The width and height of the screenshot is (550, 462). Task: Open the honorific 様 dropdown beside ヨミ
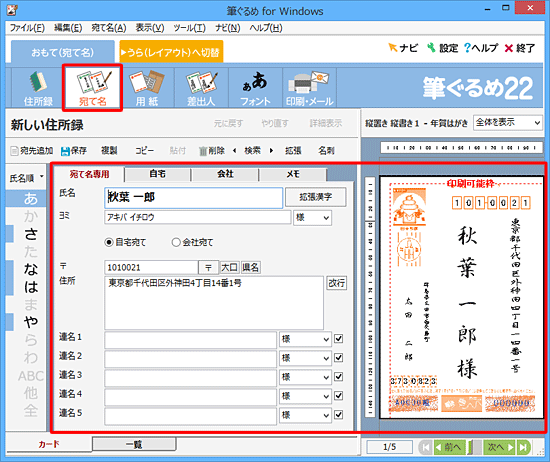(x=312, y=217)
